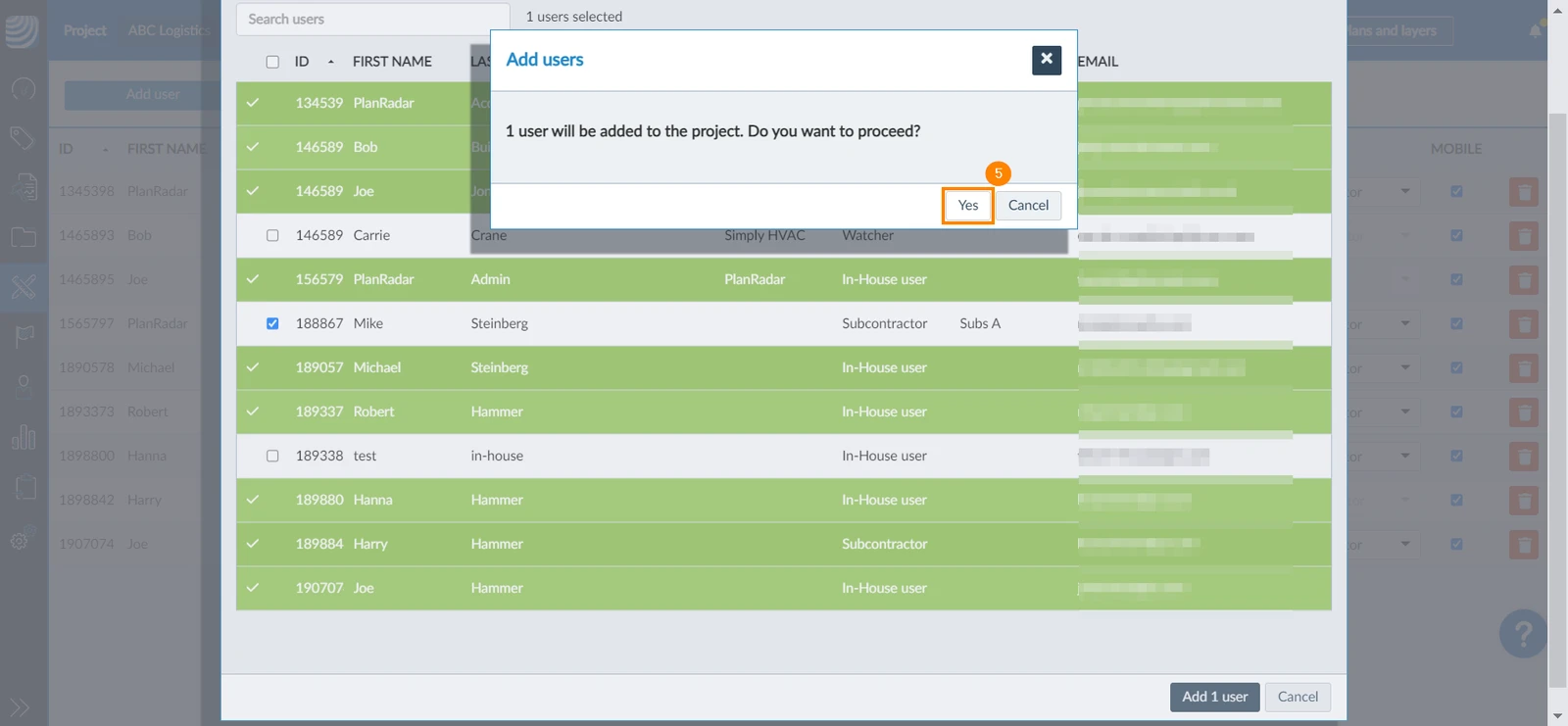Uncheck the Mike Steinberg row checkbox
Viewport: 1568px width, 726px height.
[272, 323]
